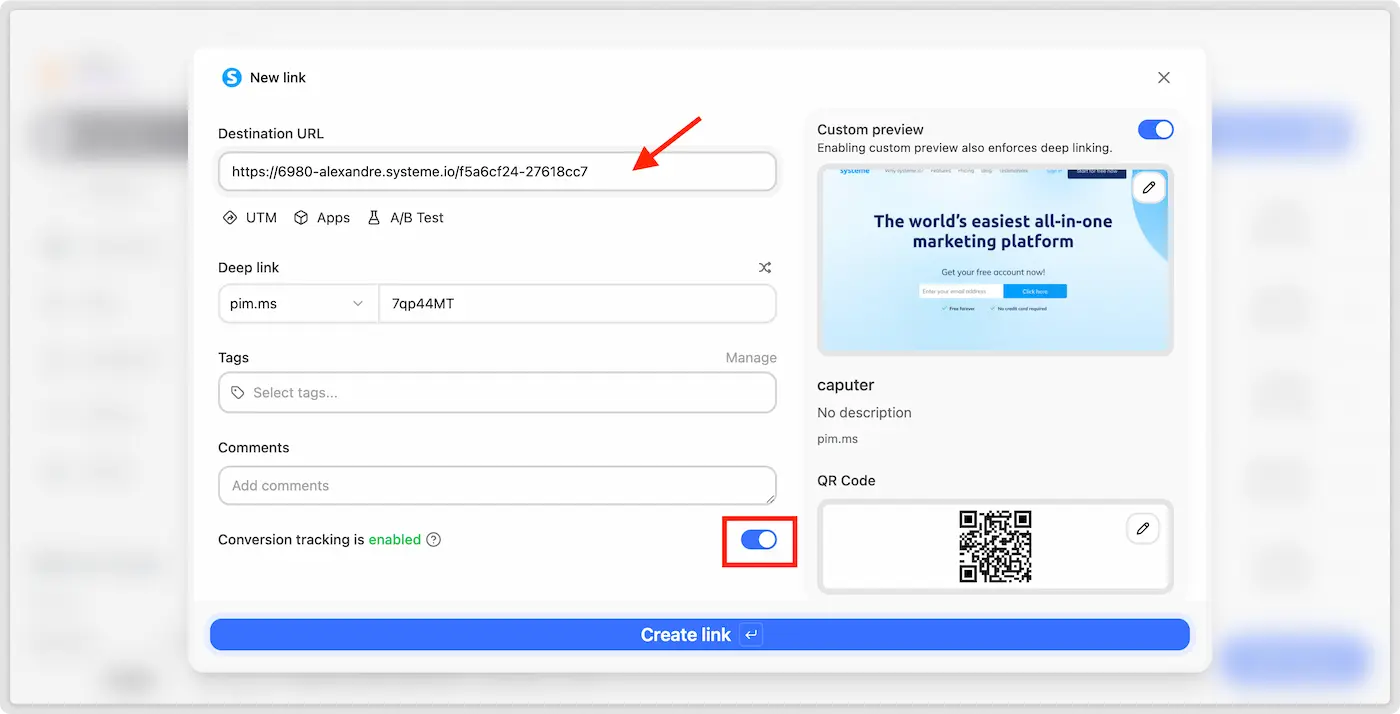Image resolution: width=1400 pixels, height=714 pixels.
Task: Click the S logo beside New link
Action: pos(232,77)
